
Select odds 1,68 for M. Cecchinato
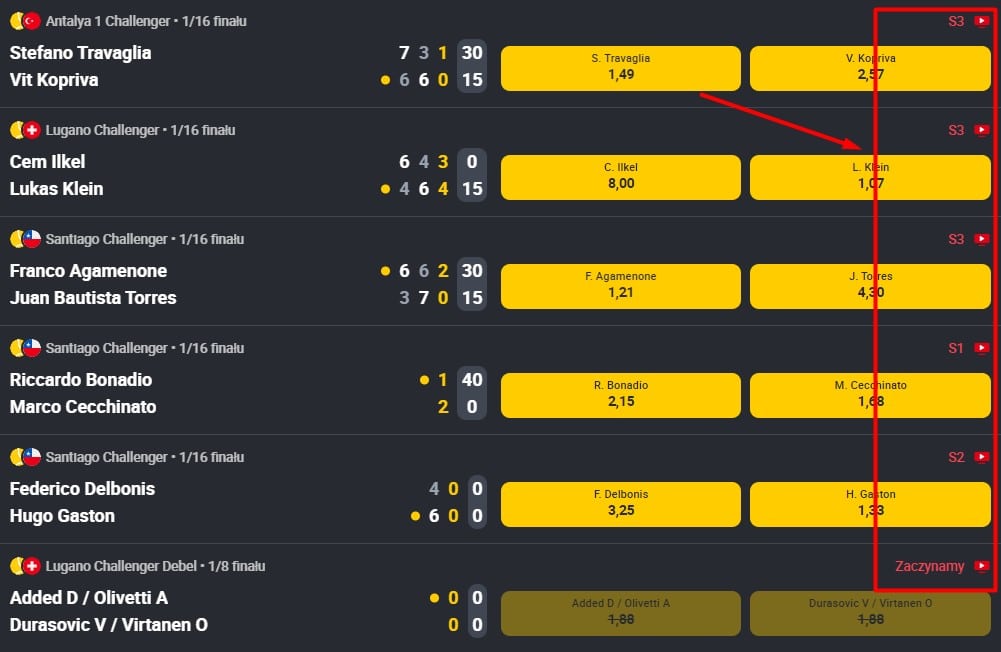point(870,394)
